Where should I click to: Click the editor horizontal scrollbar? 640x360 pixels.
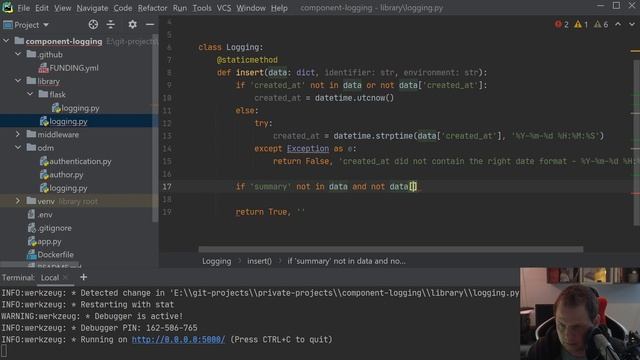[391, 249]
